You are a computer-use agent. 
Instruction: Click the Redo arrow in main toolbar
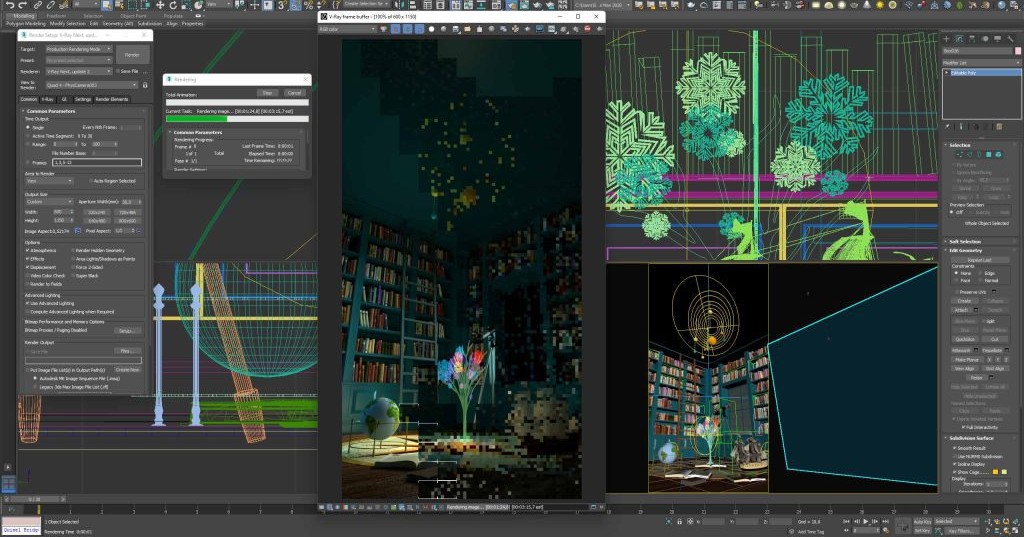pyautogui.click(x=22, y=5)
